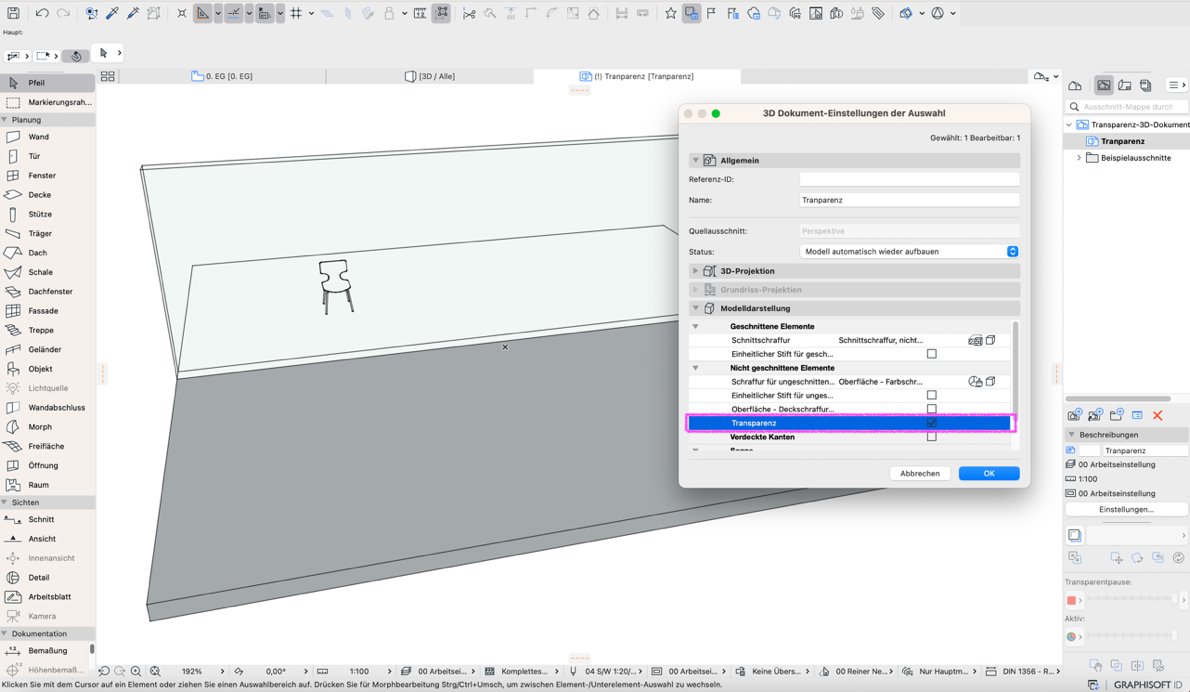The width and height of the screenshot is (1190, 692).
Task: Click the Raum zone tool
Action: [x=47, y=485]
